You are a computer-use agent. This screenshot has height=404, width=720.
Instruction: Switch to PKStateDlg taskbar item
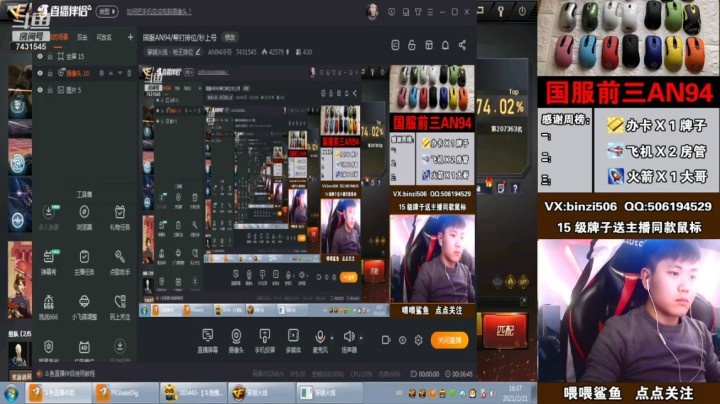tap(125, 393)
